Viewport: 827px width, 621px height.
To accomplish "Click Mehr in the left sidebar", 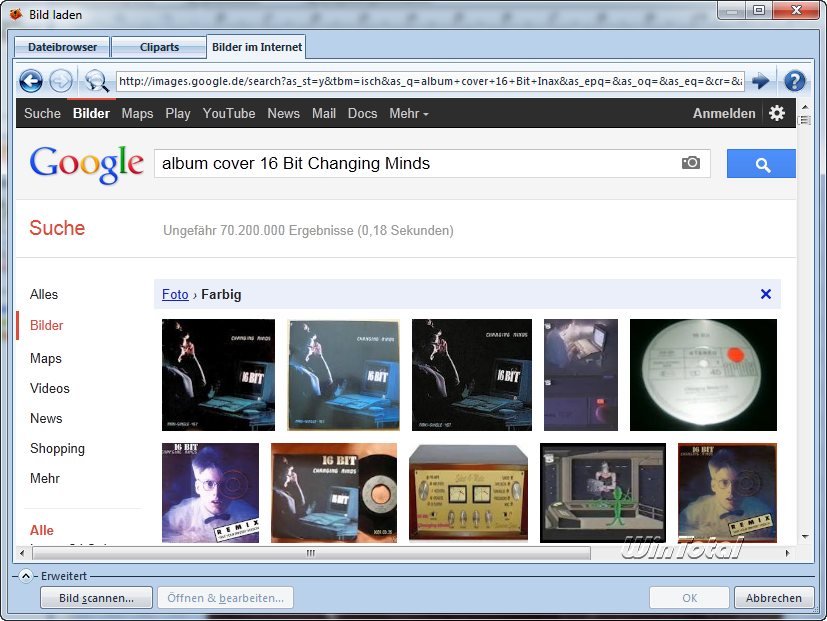I will [45, 479].
